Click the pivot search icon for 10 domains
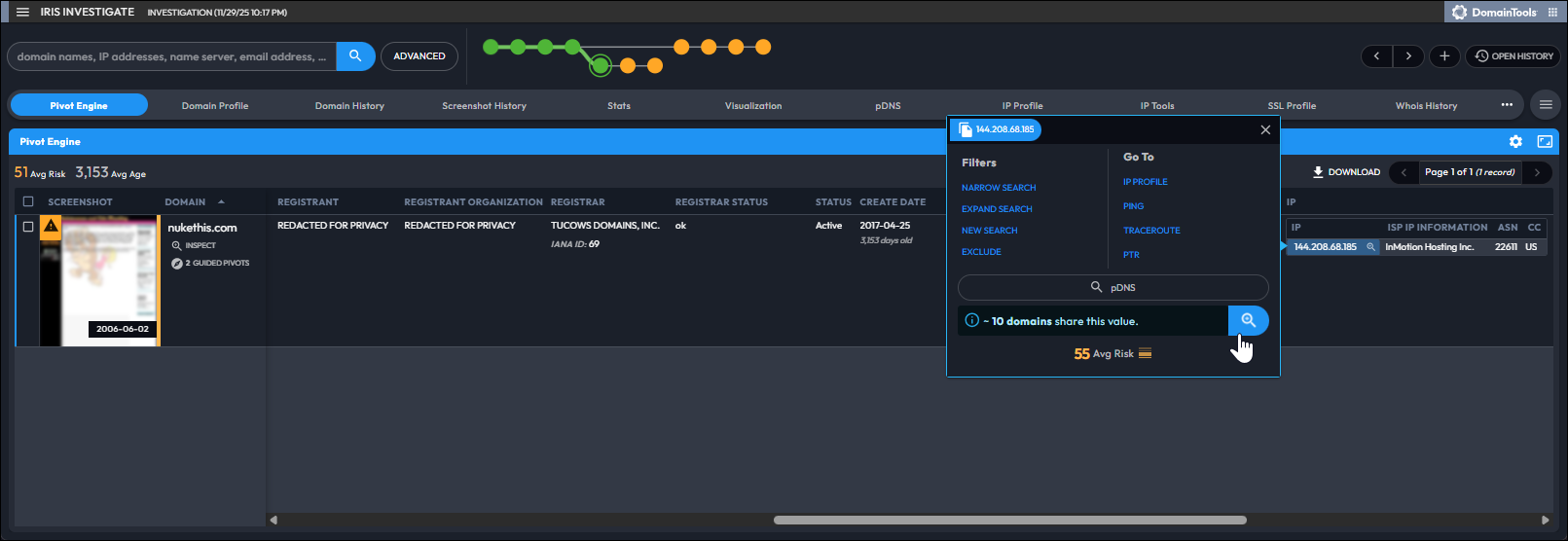 click(x=1248, y=320)
